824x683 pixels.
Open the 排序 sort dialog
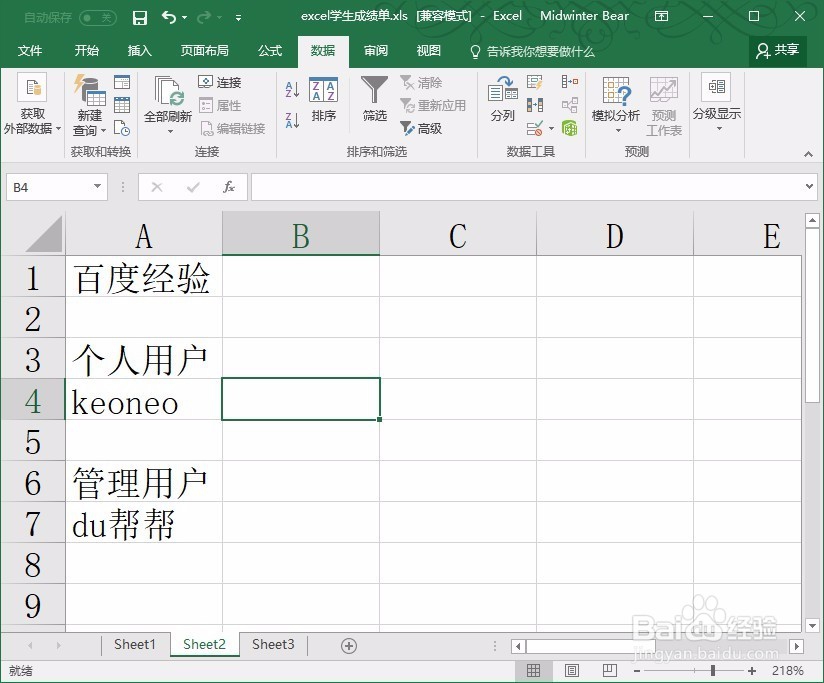[323, 100]
